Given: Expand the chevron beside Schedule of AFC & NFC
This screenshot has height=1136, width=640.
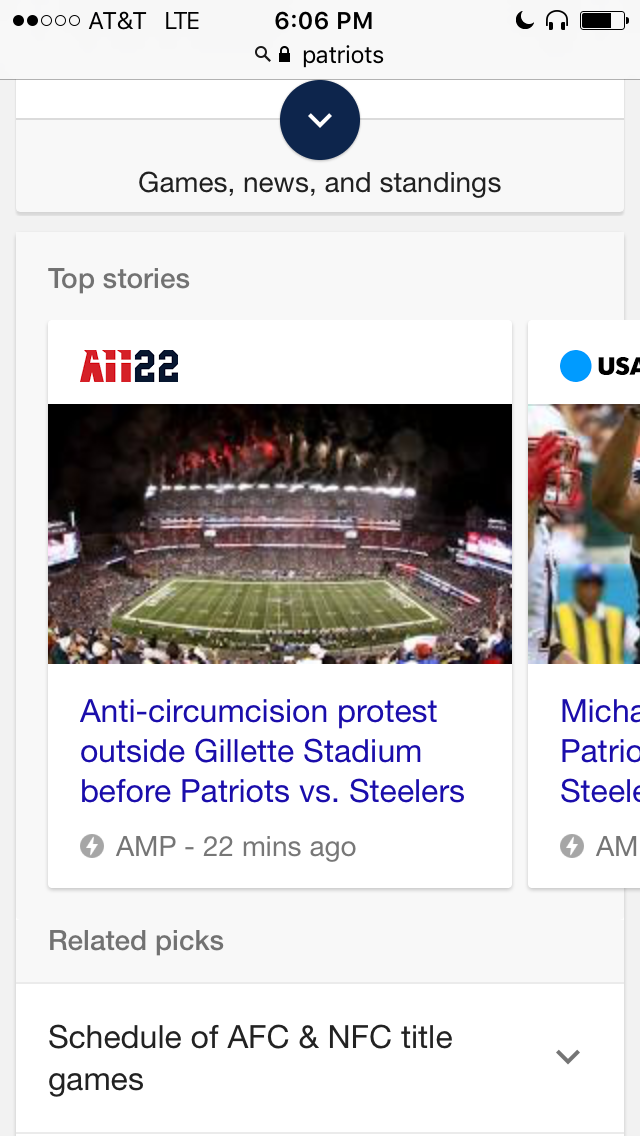Looking at the screenshot, I should click(x=568, y=1056).
